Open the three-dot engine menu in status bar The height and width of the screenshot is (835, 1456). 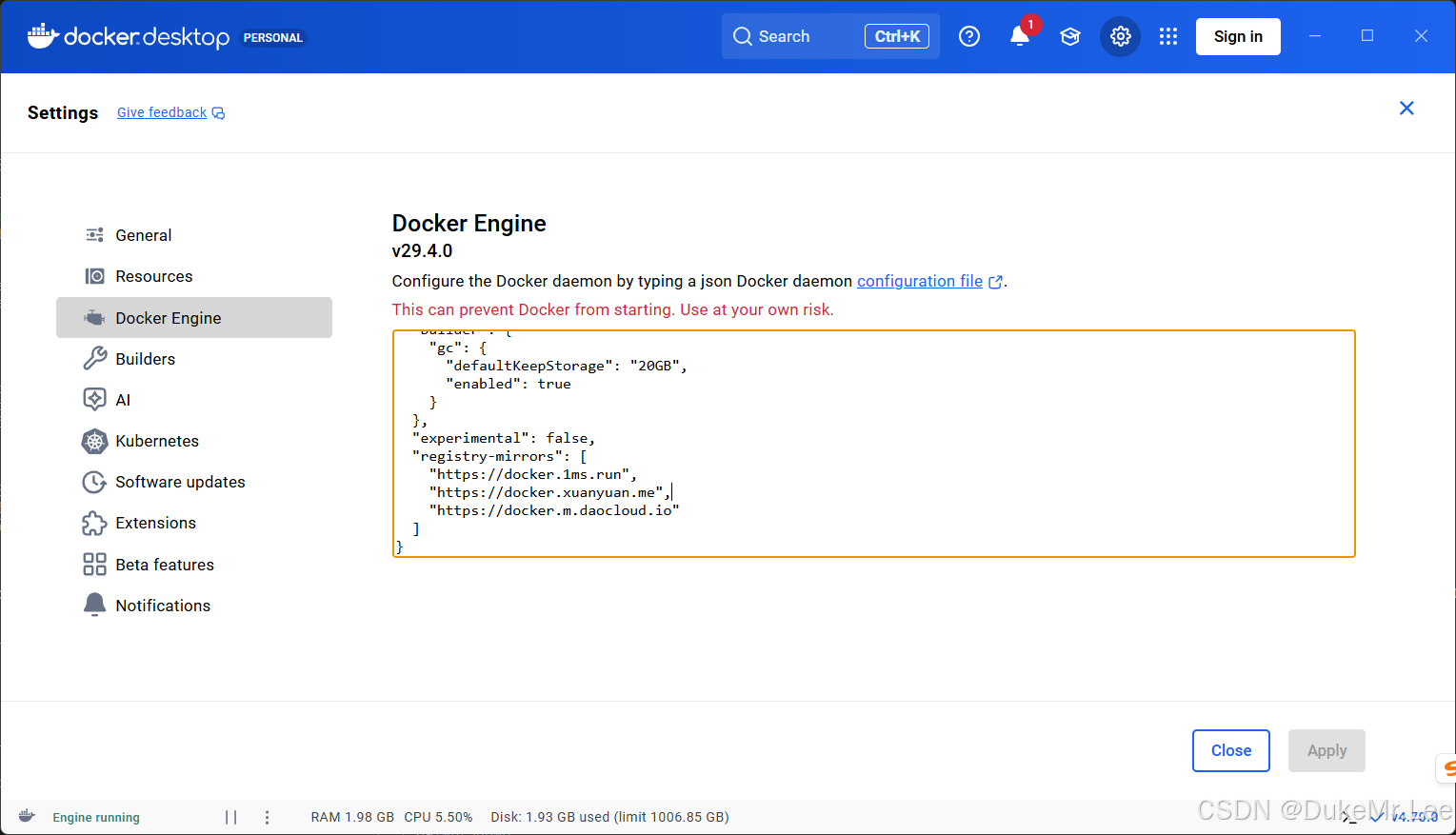tap(267, 817)
